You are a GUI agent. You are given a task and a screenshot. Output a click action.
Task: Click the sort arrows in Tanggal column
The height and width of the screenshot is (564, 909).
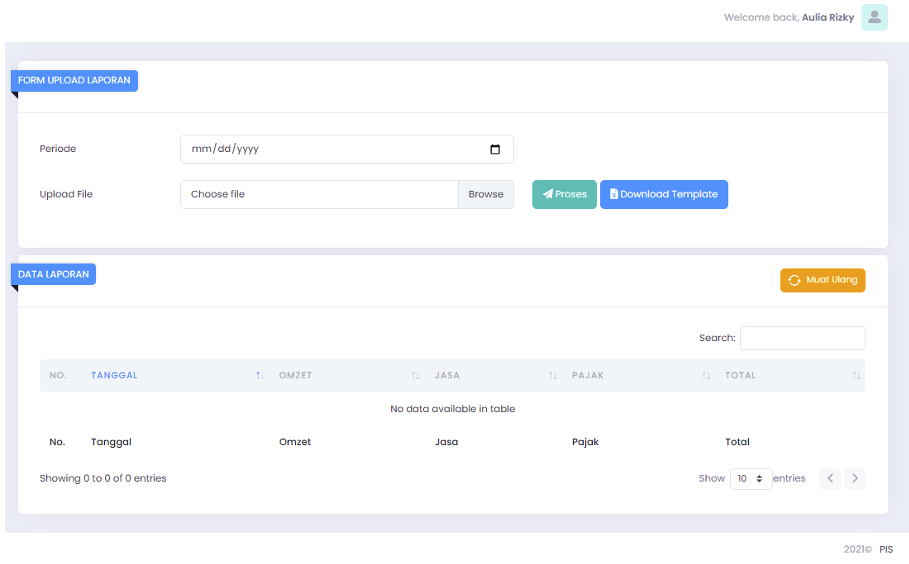click(260, 376)
